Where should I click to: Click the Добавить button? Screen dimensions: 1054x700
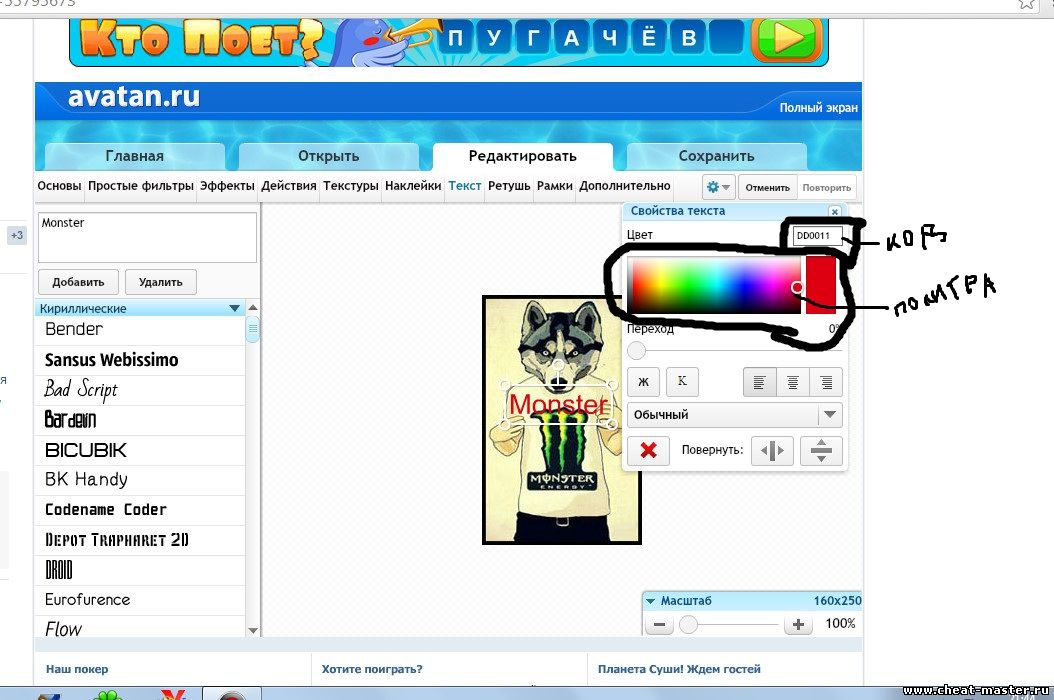[78, 282]
